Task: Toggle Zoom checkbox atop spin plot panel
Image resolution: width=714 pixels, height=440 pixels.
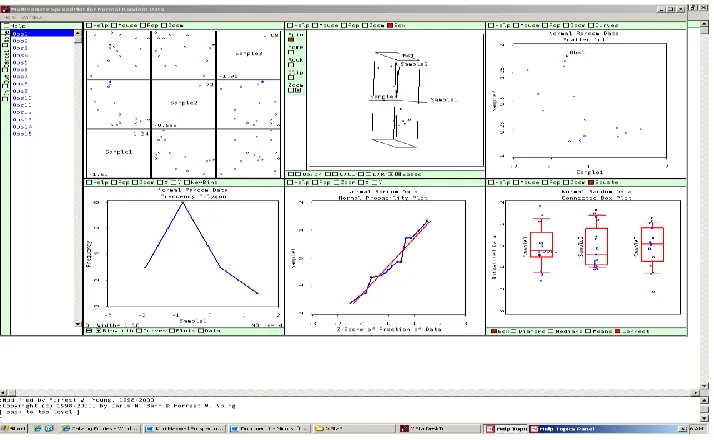Action: (365, 26)
